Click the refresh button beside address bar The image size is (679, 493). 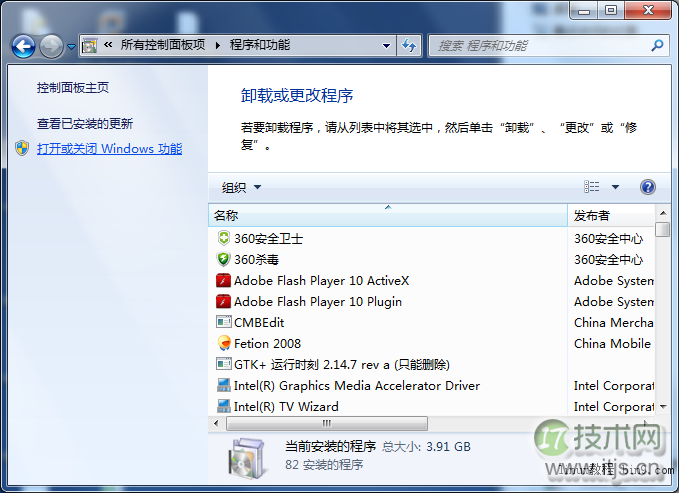point(409,45)
